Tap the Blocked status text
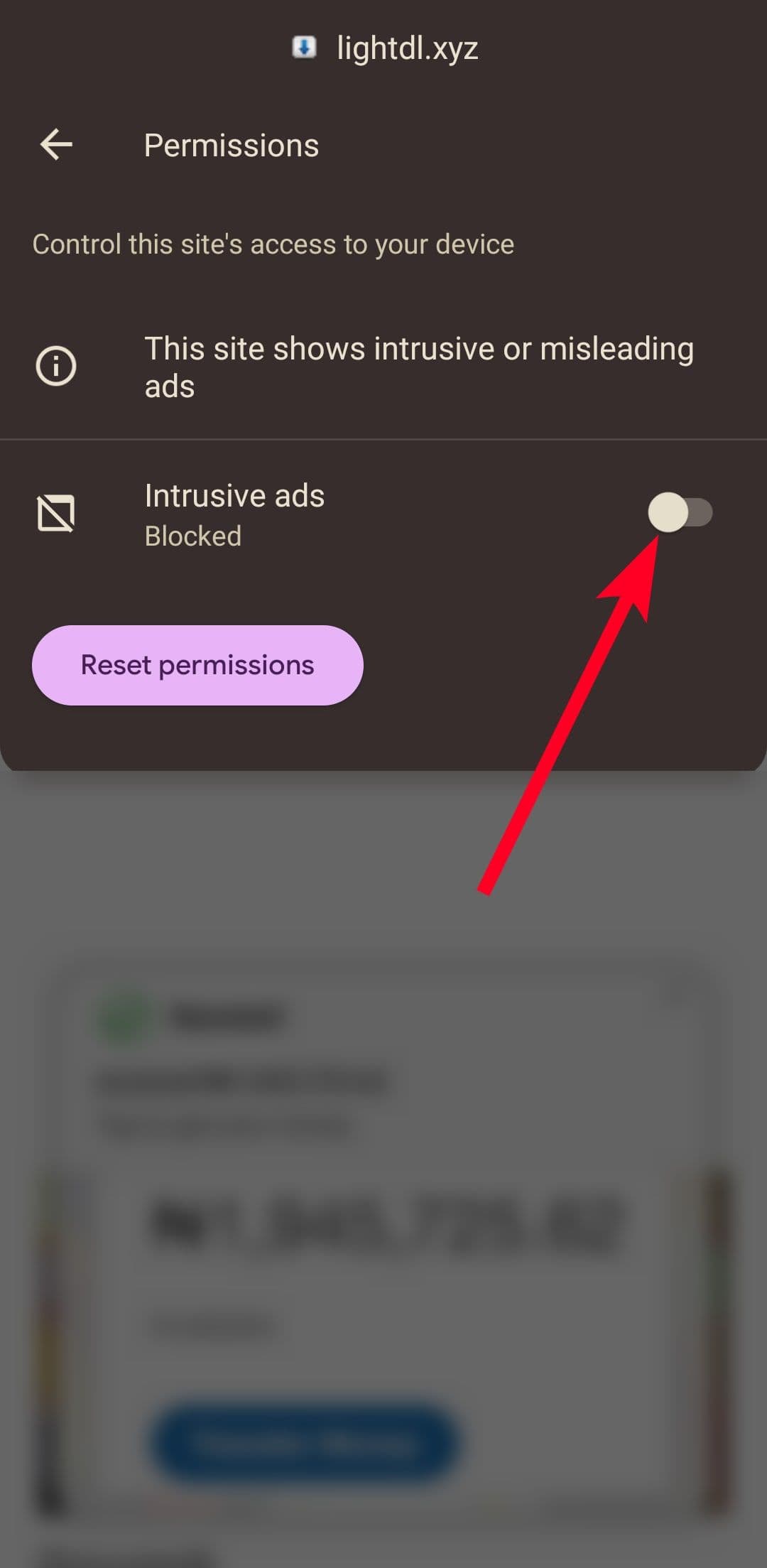 click(x=193, y=536)
